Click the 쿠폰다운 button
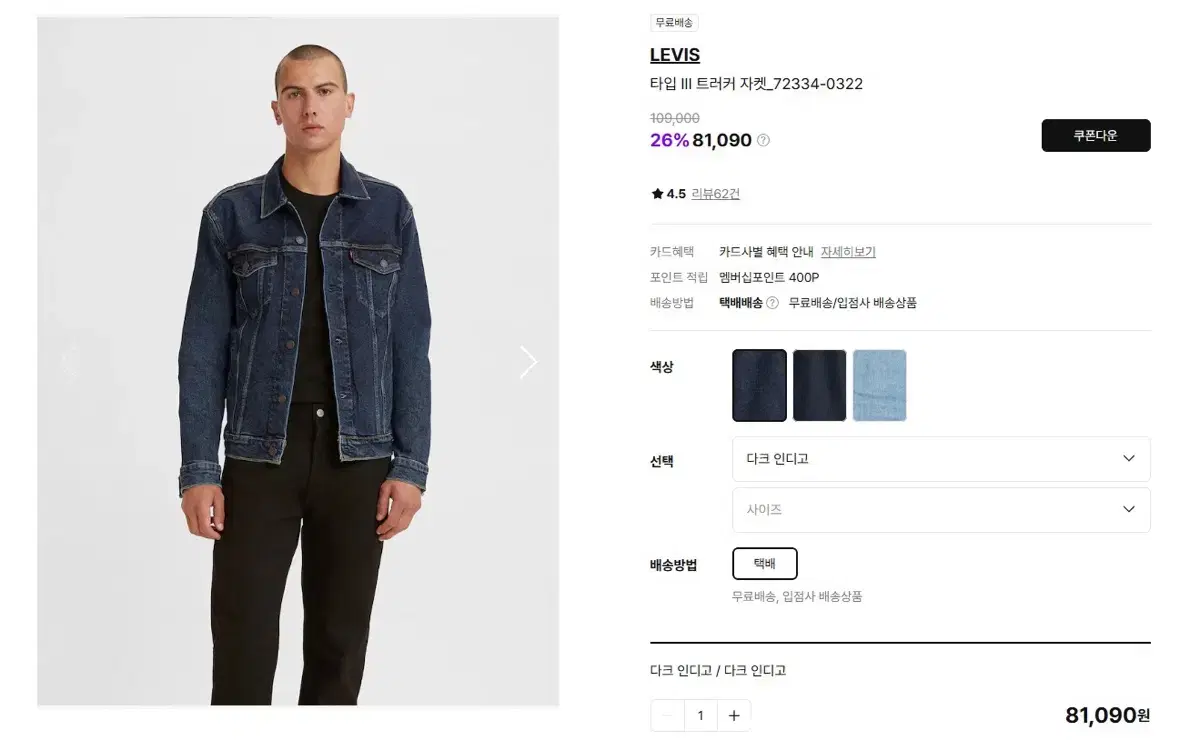 pos(1096,136)
